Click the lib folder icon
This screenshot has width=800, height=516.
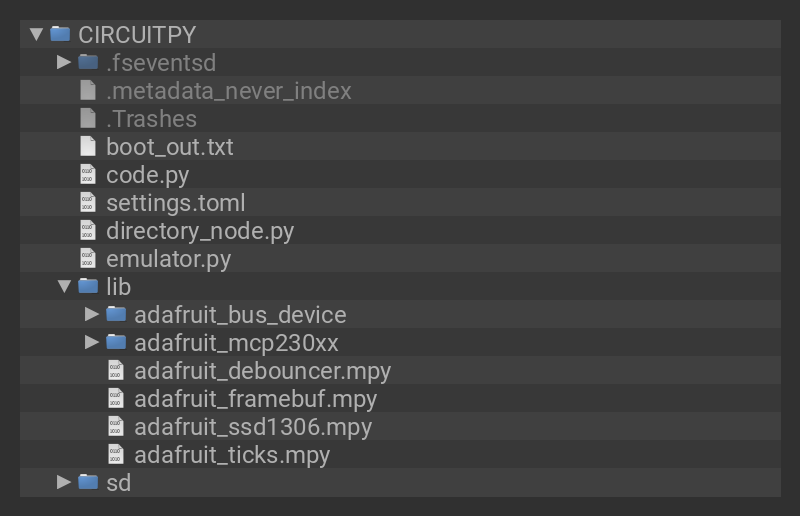(88, 286)
